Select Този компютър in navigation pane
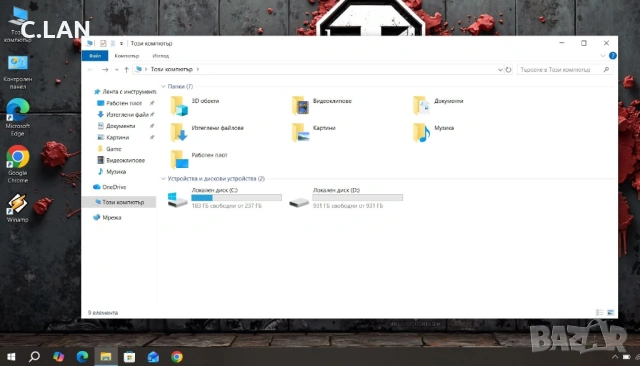This screenshot has height=366, width=640. click(x=119, y=202)
